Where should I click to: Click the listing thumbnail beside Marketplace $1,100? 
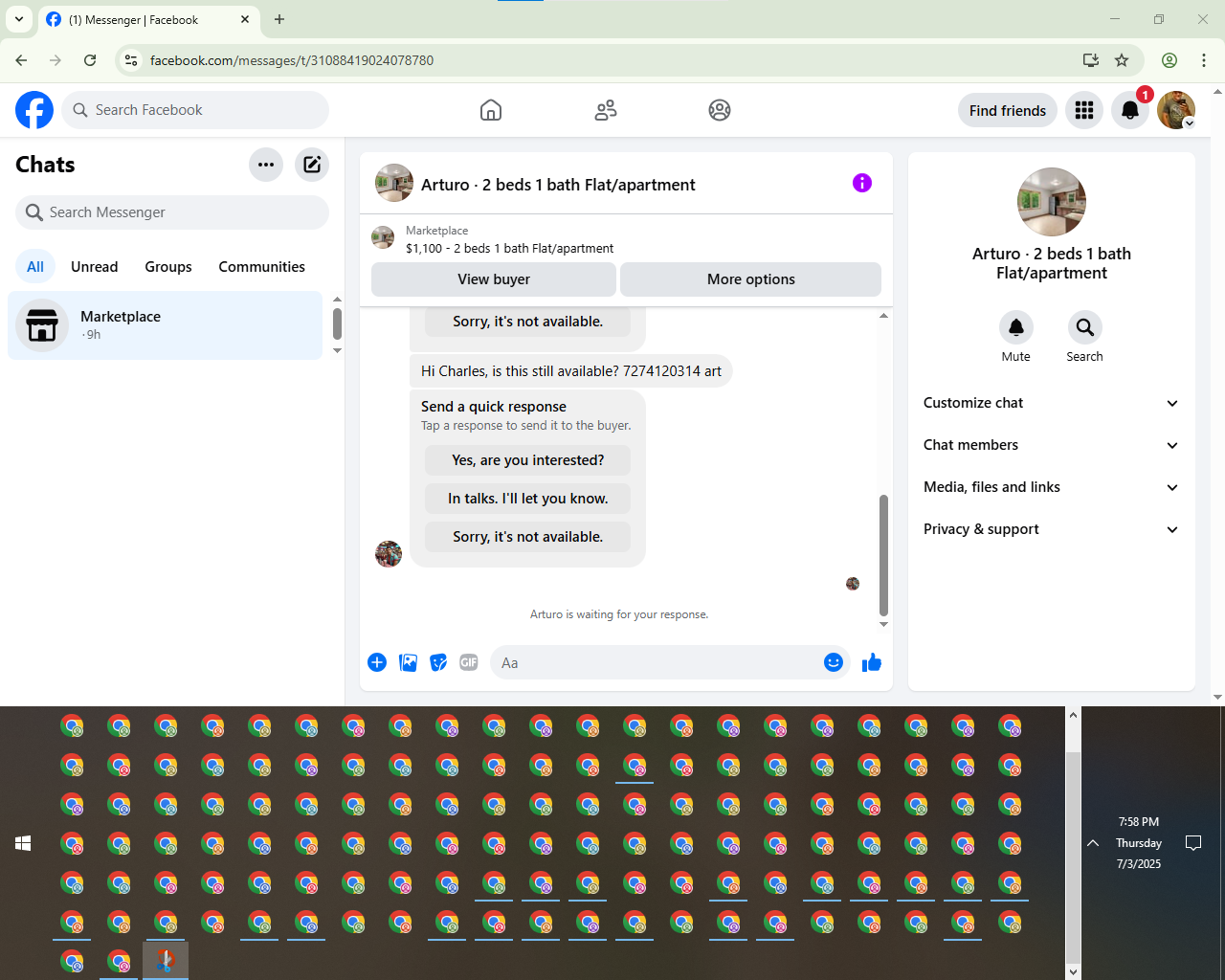click(x=383, y=237)
